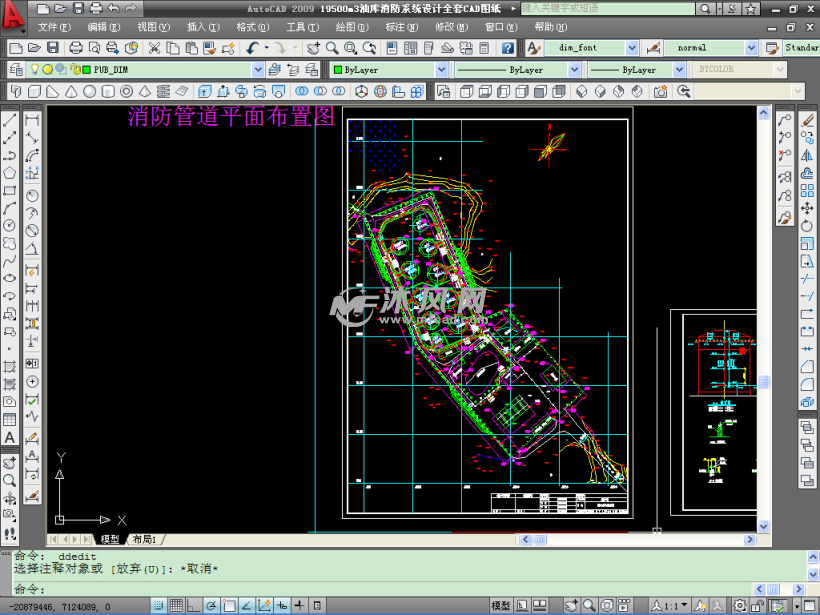Toggle Grid display in status bar

[x=176, y=605]
